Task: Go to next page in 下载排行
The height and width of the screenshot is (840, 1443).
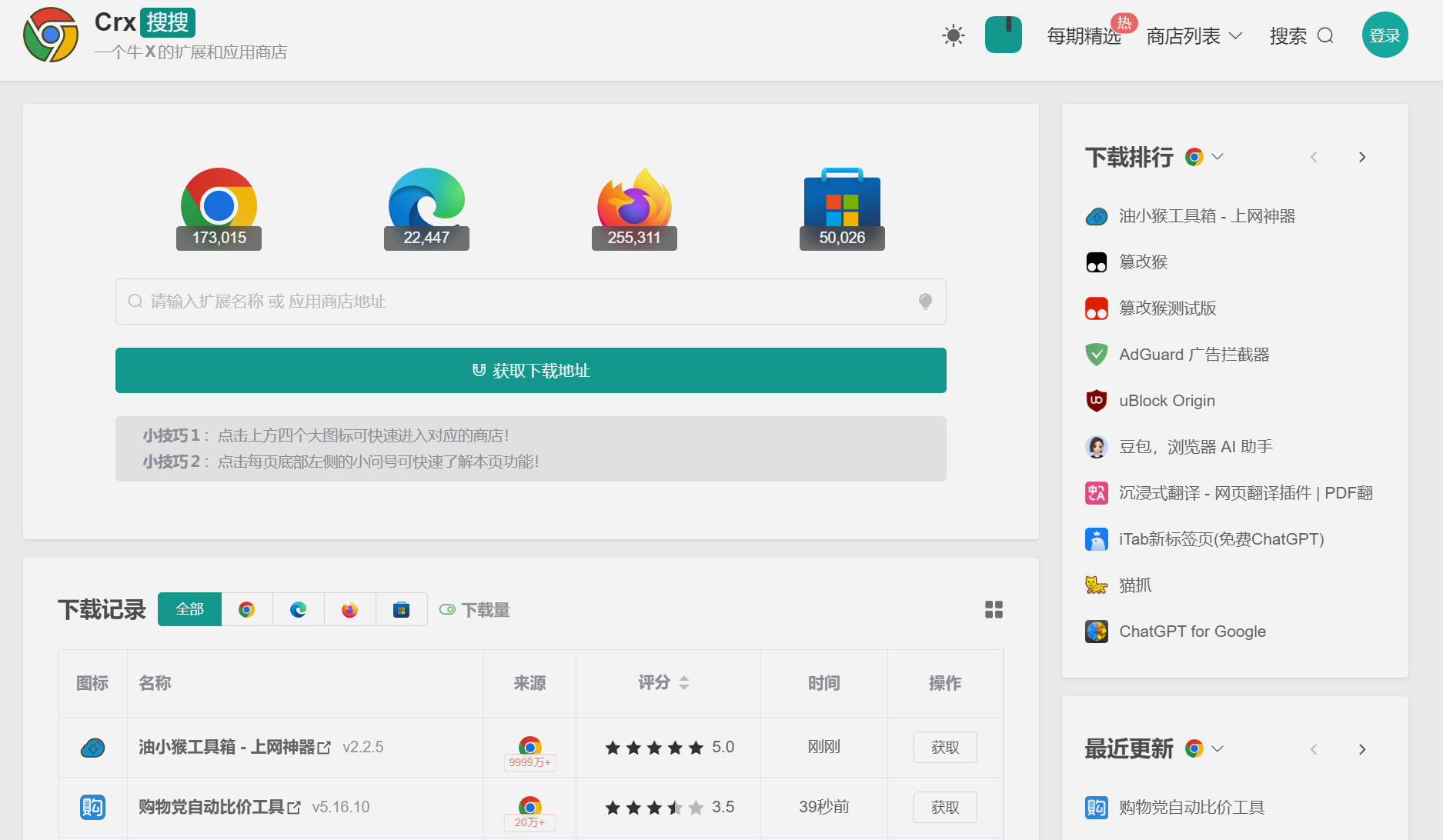Action: coord(1362,157)
